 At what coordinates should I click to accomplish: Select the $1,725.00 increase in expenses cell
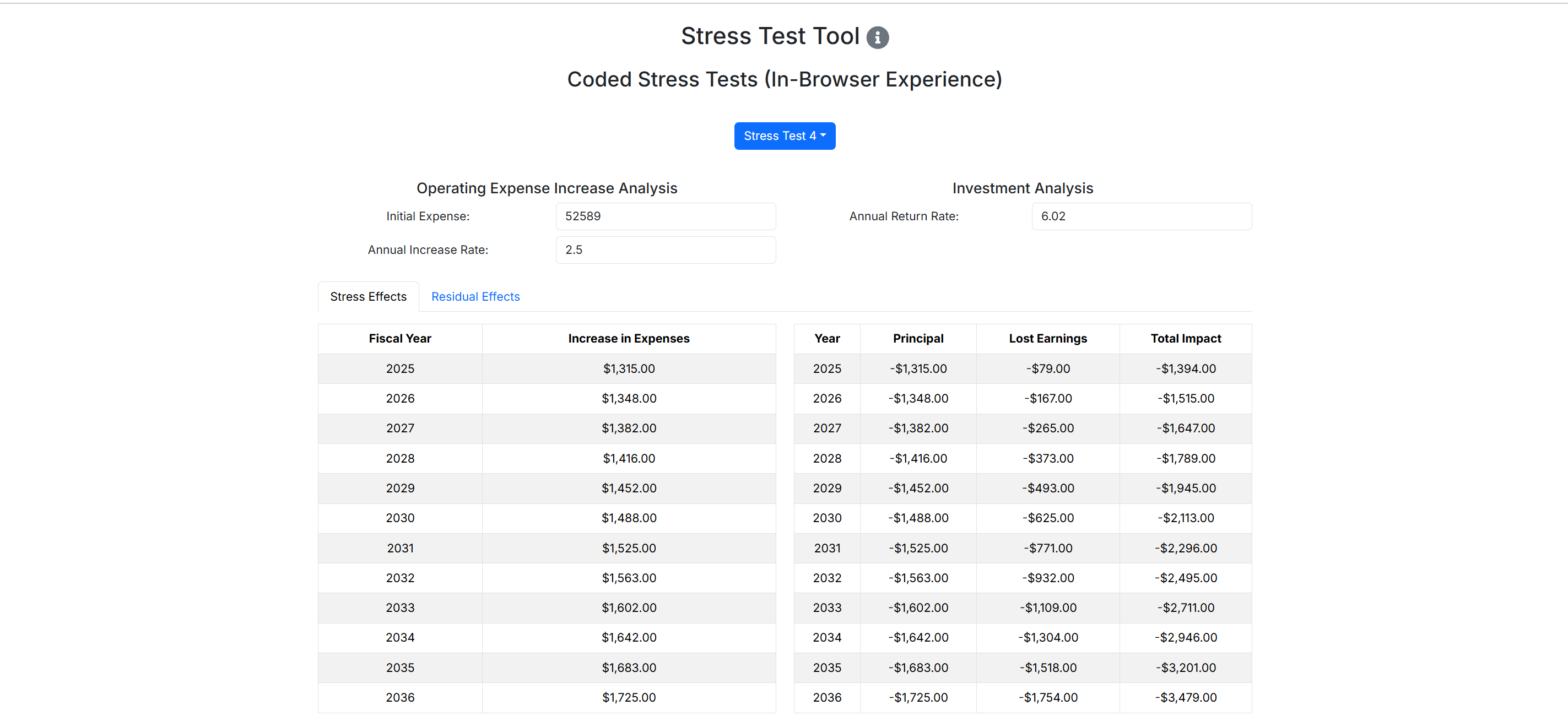(629, 697)
